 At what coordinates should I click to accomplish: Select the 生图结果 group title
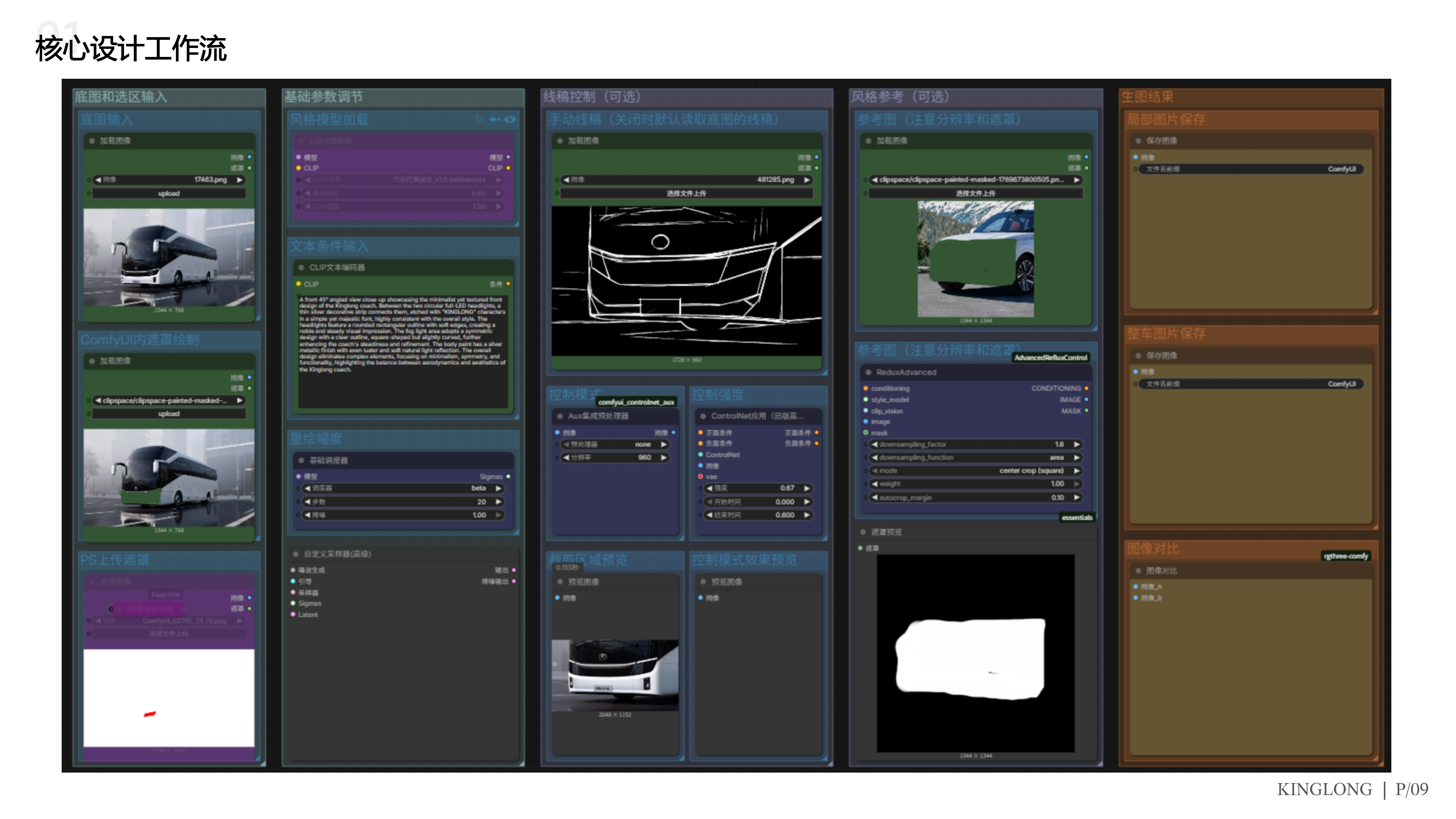pos(1147,97)
